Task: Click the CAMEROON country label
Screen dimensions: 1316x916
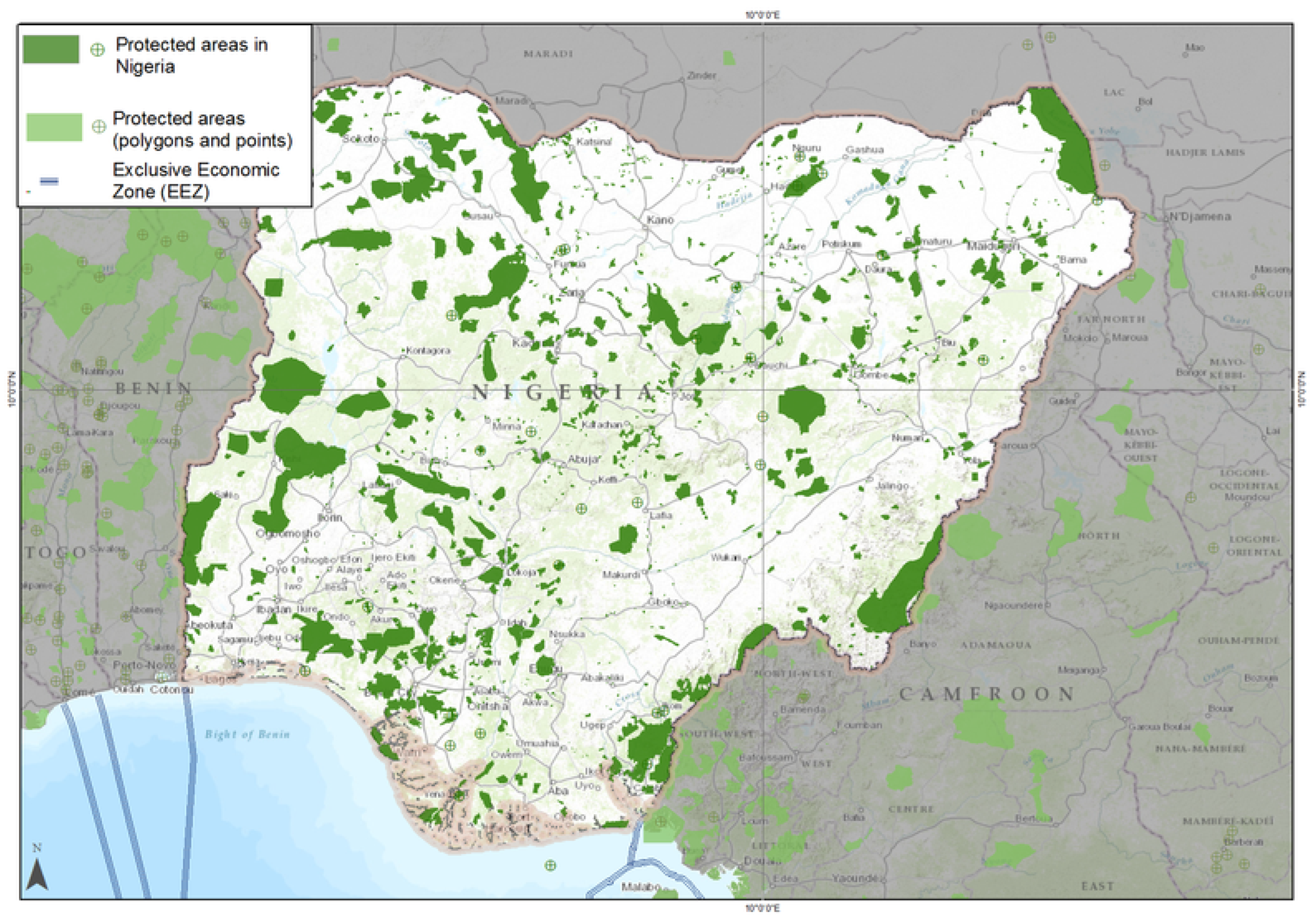Action: point(986,693)
